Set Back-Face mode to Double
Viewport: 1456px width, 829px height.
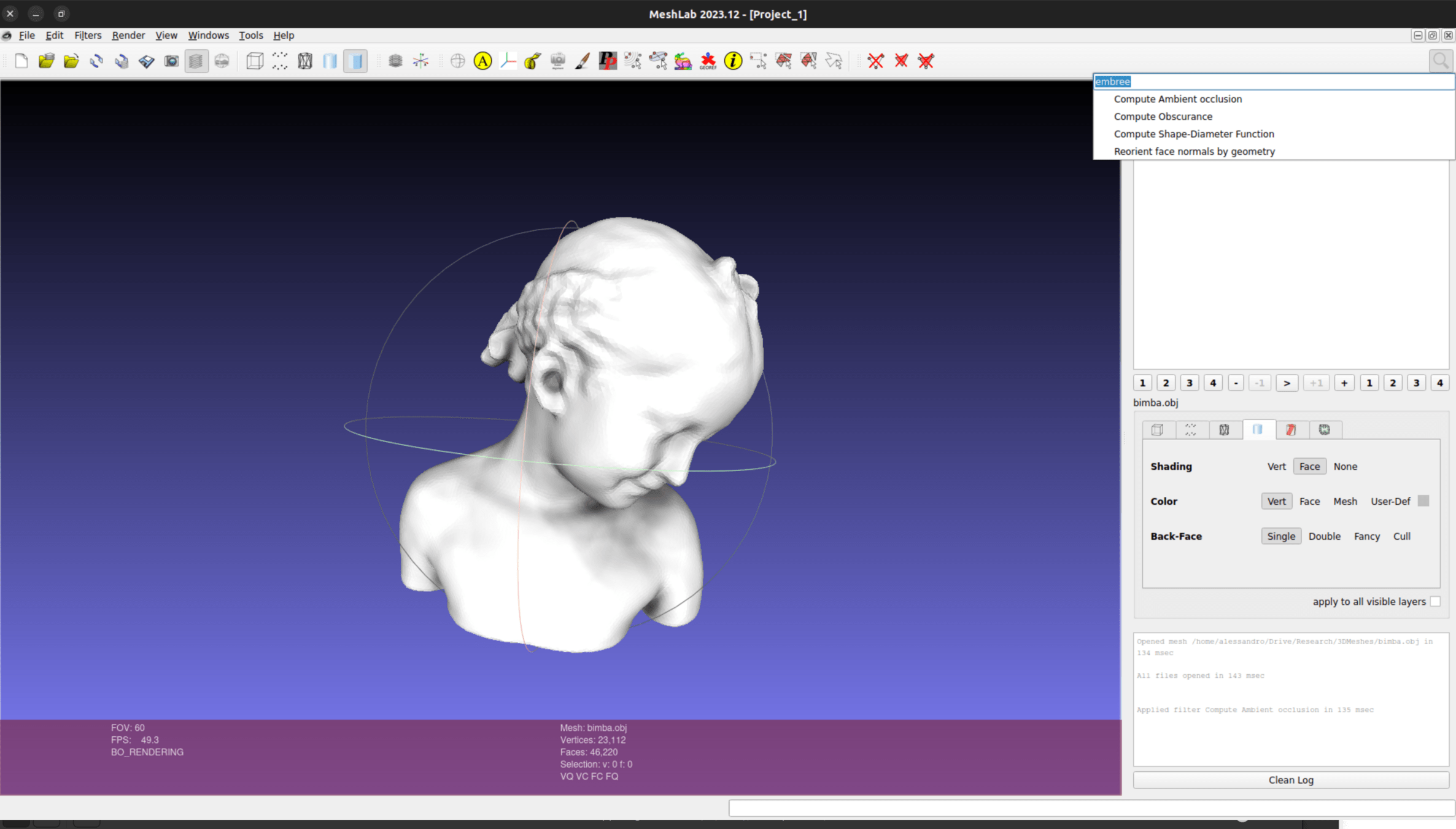coord(1324,536)
